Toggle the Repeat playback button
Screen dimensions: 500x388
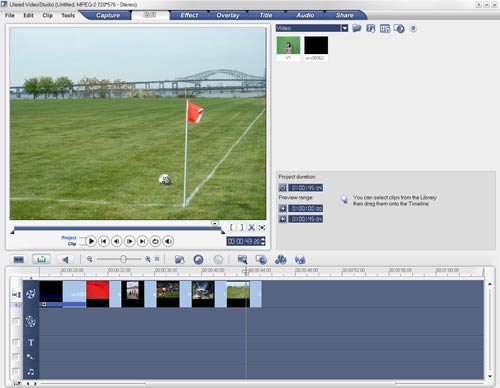pos(155,241)
